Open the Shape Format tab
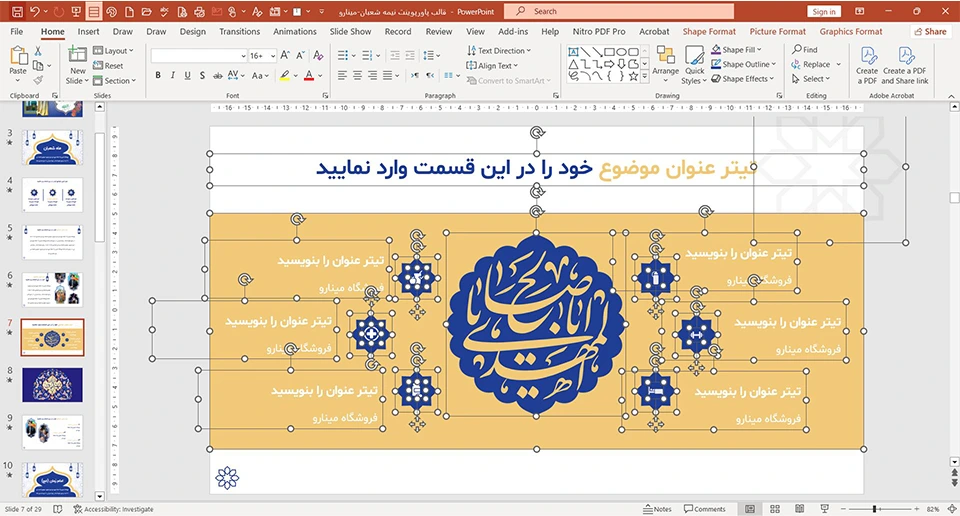The image size is (960, 516). tap(709, 32)
